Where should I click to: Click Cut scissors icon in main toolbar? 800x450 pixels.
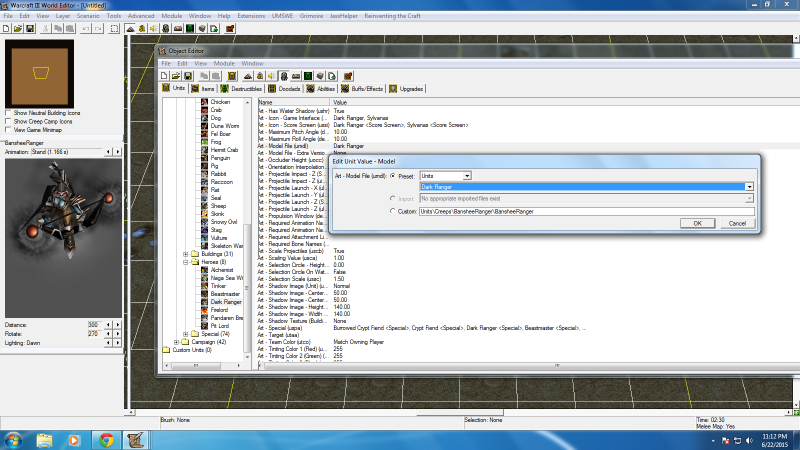tap(45, 29)
